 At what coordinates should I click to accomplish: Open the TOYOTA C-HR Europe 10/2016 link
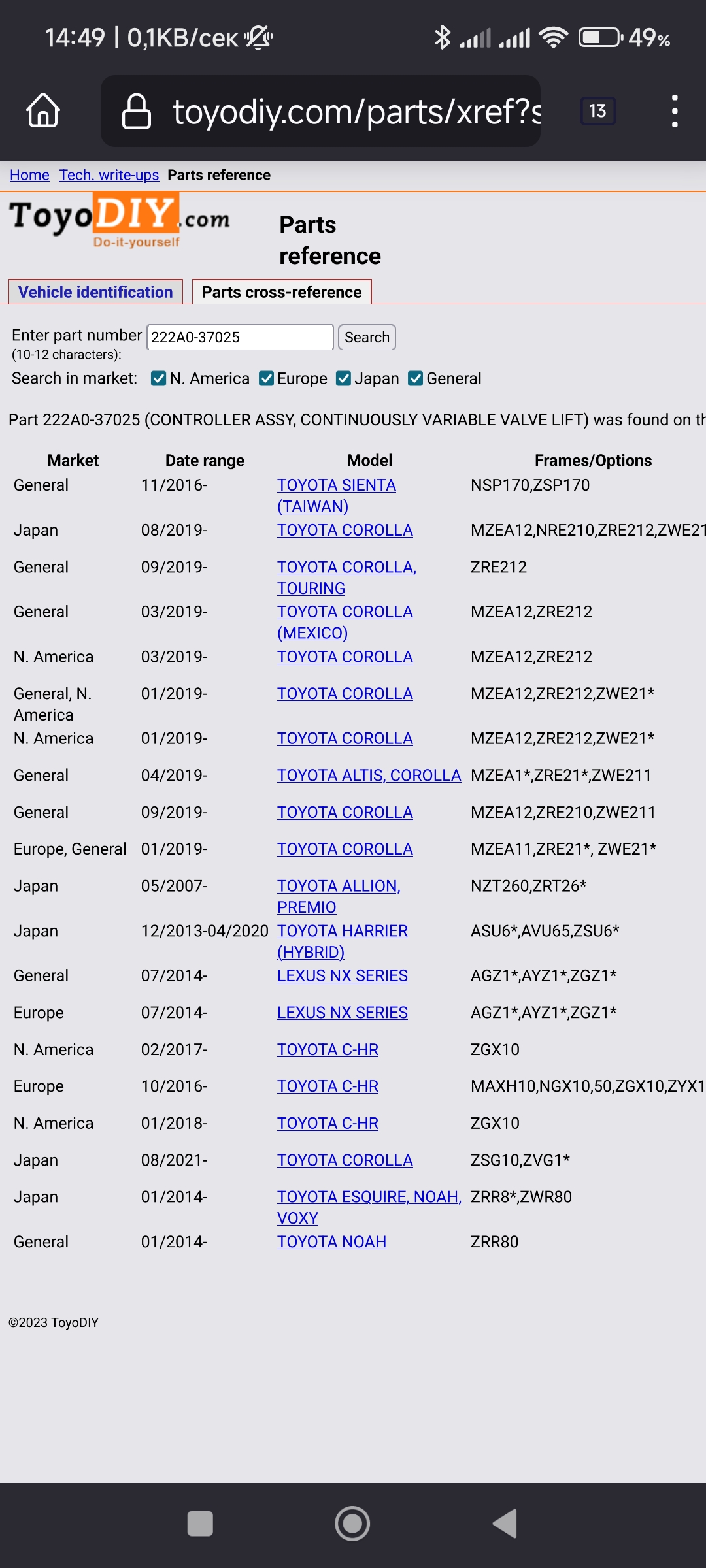pos(328,1086)
